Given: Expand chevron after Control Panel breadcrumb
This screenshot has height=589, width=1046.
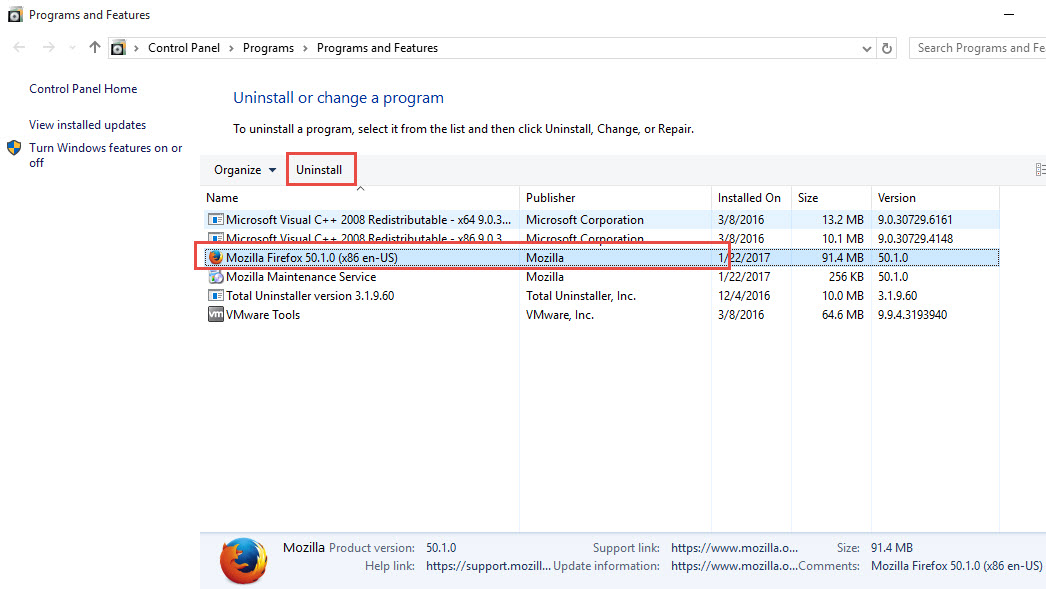Looking at the screenshot, I should click(231, 48).
